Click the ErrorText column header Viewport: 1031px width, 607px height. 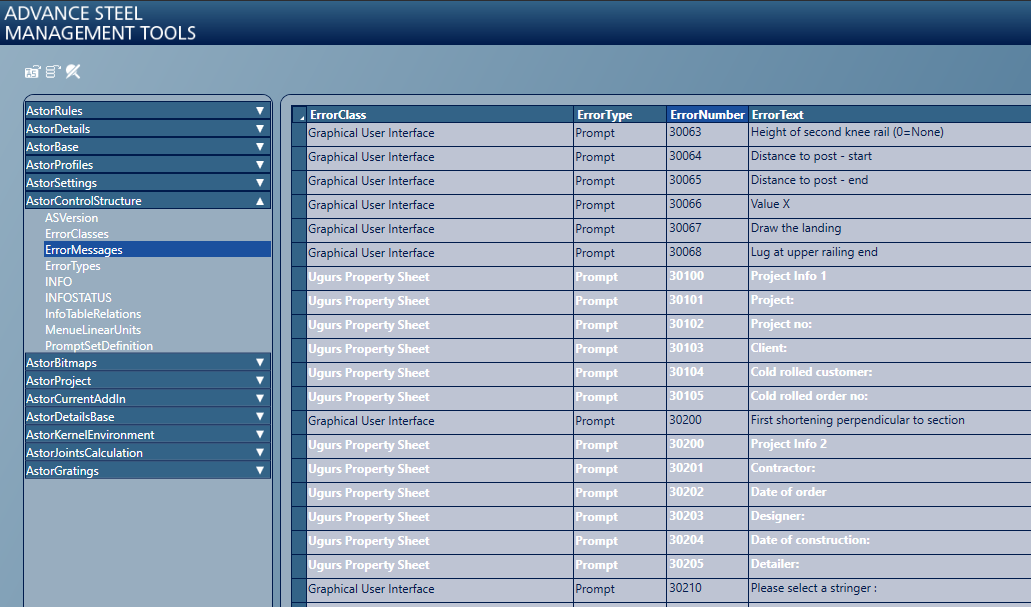pyautogui.click(x=775, y=114)
